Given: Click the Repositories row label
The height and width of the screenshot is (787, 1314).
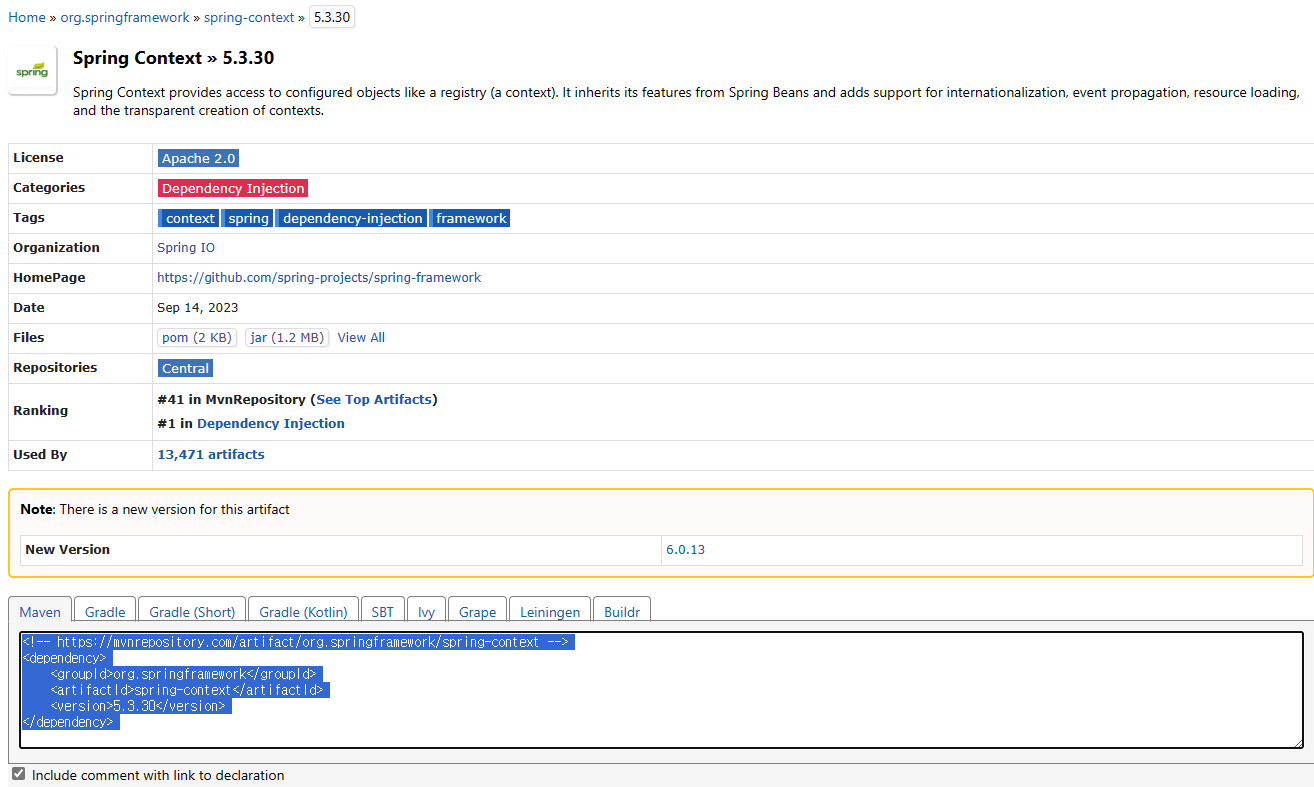Looking at the screenshot, I should coord(55,367).
